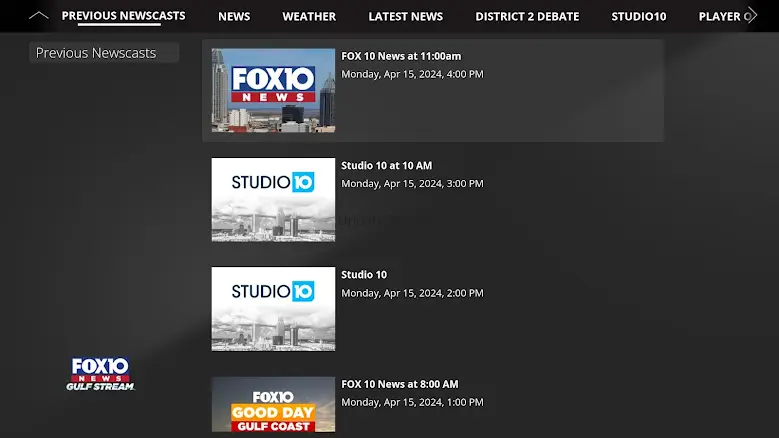Select Previous Newscasts in the sidebar

[96, 53]
